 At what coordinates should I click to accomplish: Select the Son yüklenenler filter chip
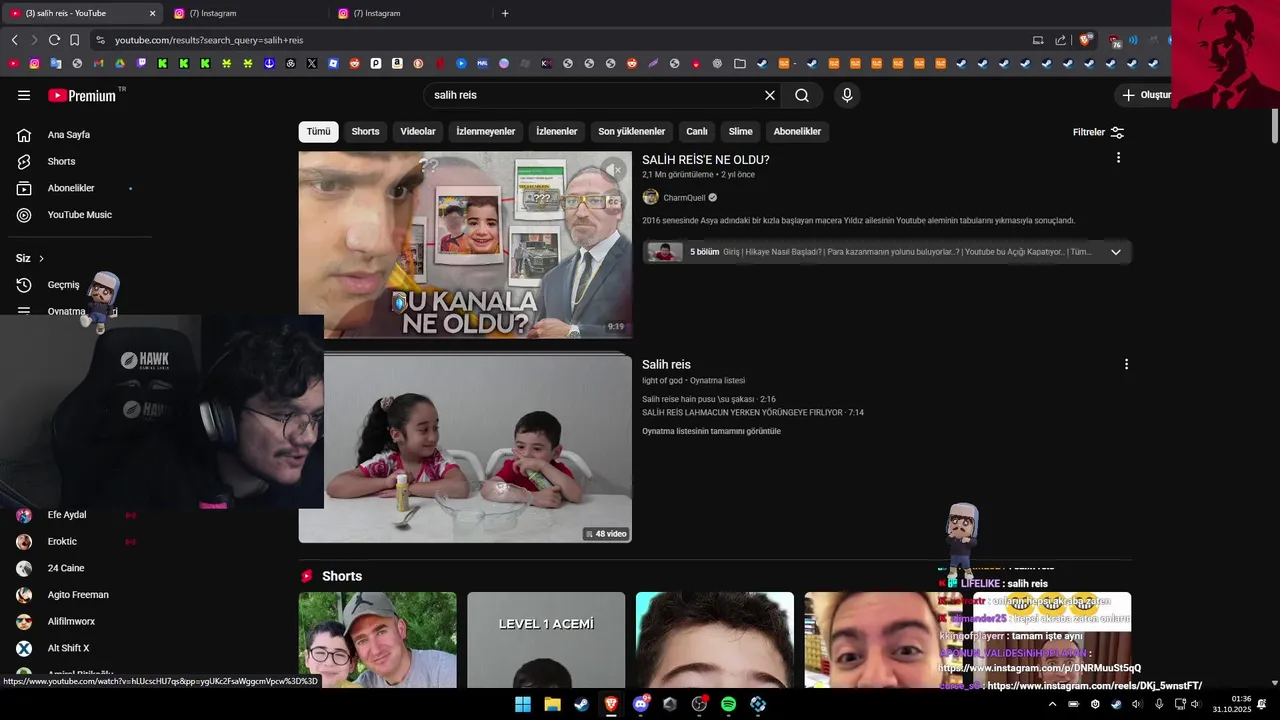[x=632, y=131]
